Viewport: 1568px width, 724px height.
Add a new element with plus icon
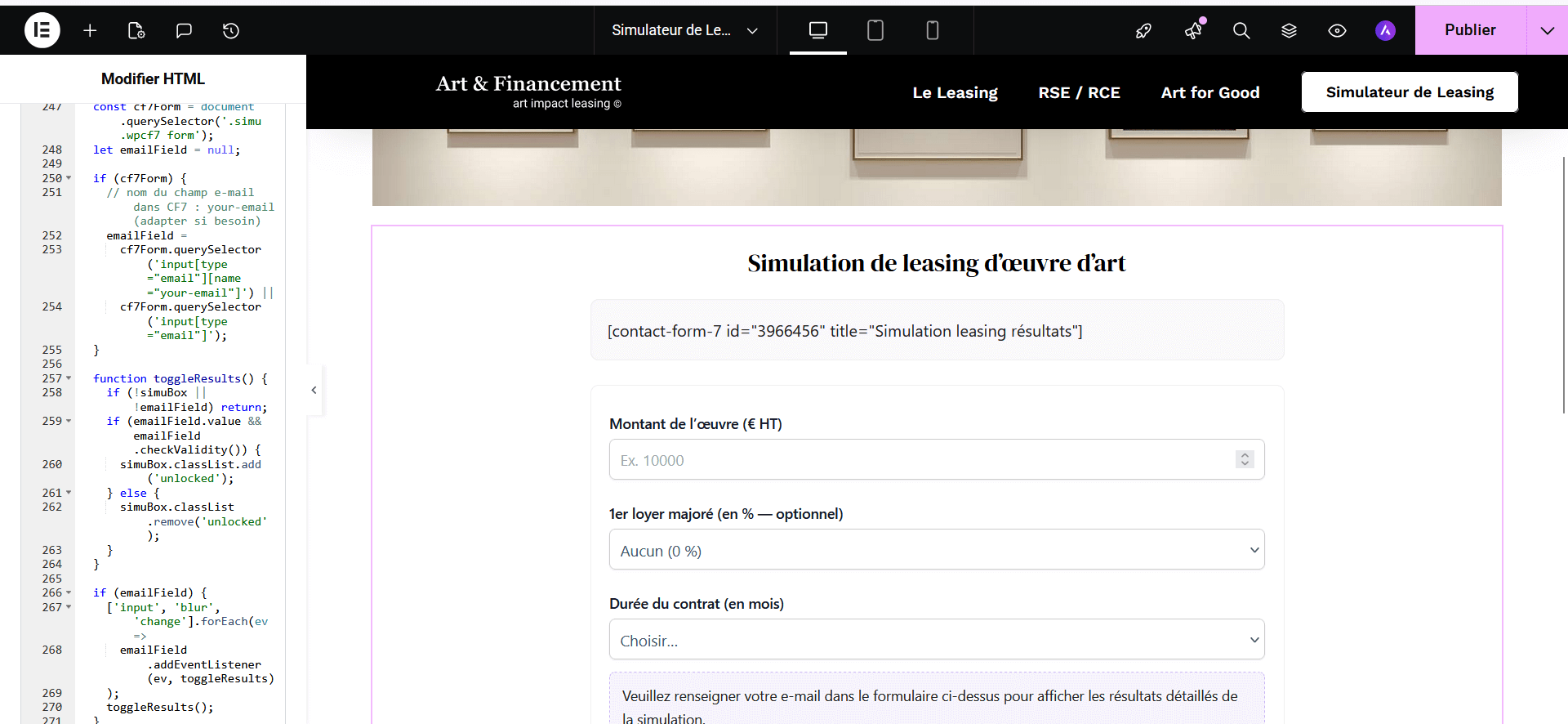[90, 30]
